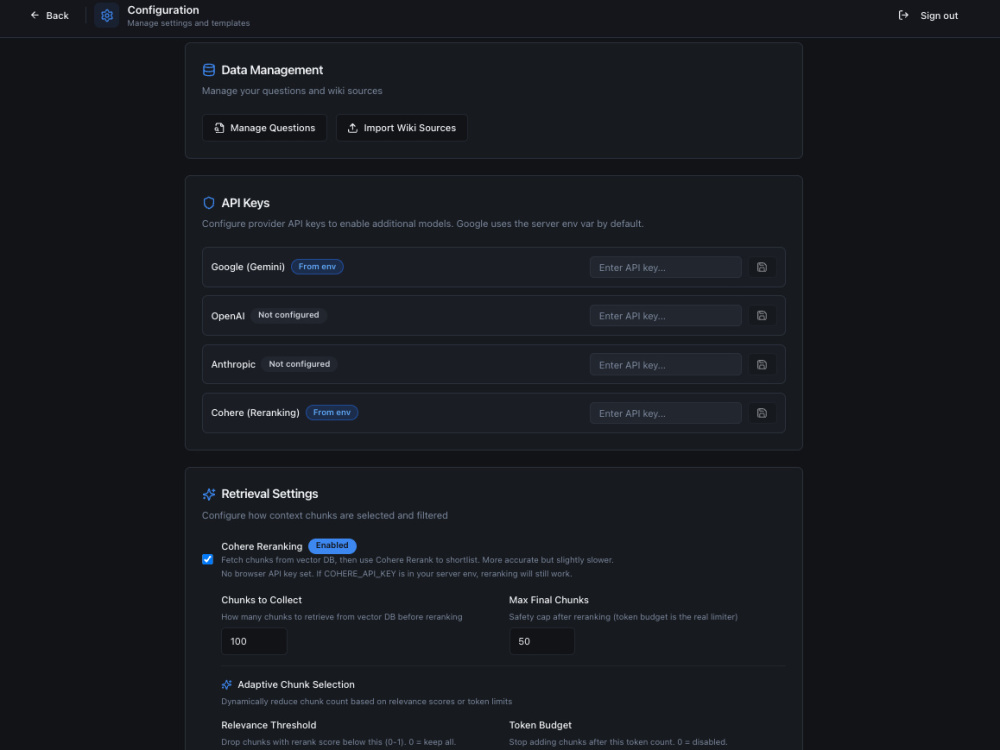Click the Google (Gemini) provider label

point(248,267)
